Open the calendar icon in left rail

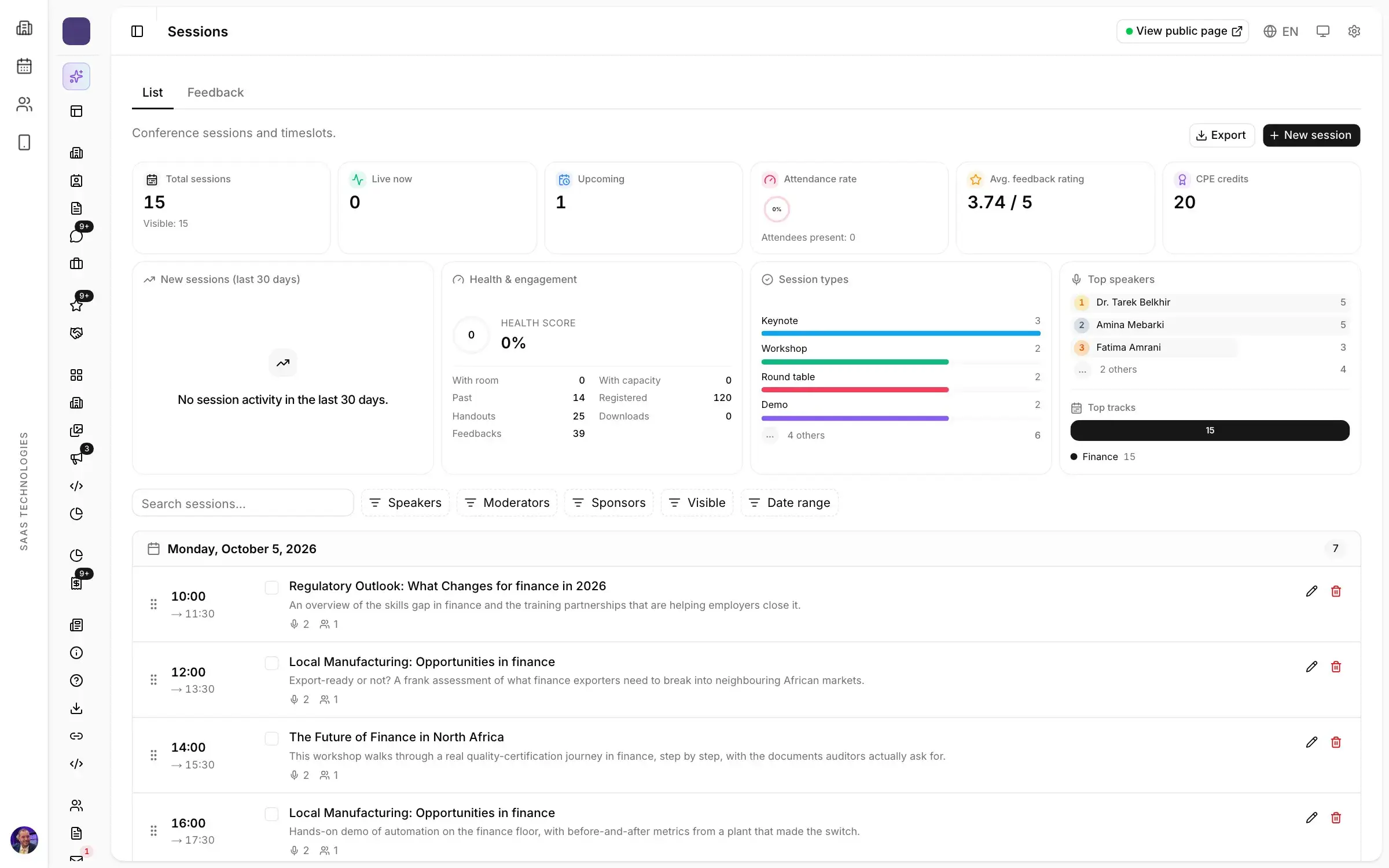tap(24, 66)
